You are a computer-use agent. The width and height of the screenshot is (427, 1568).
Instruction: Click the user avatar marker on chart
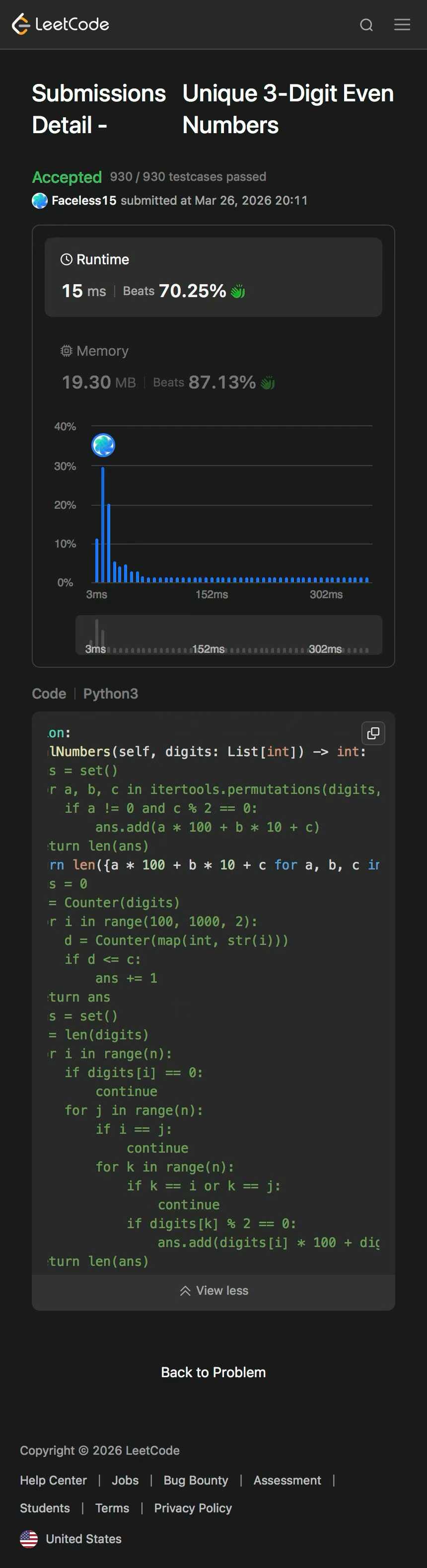pyautogui.click(x=103, y=446)
